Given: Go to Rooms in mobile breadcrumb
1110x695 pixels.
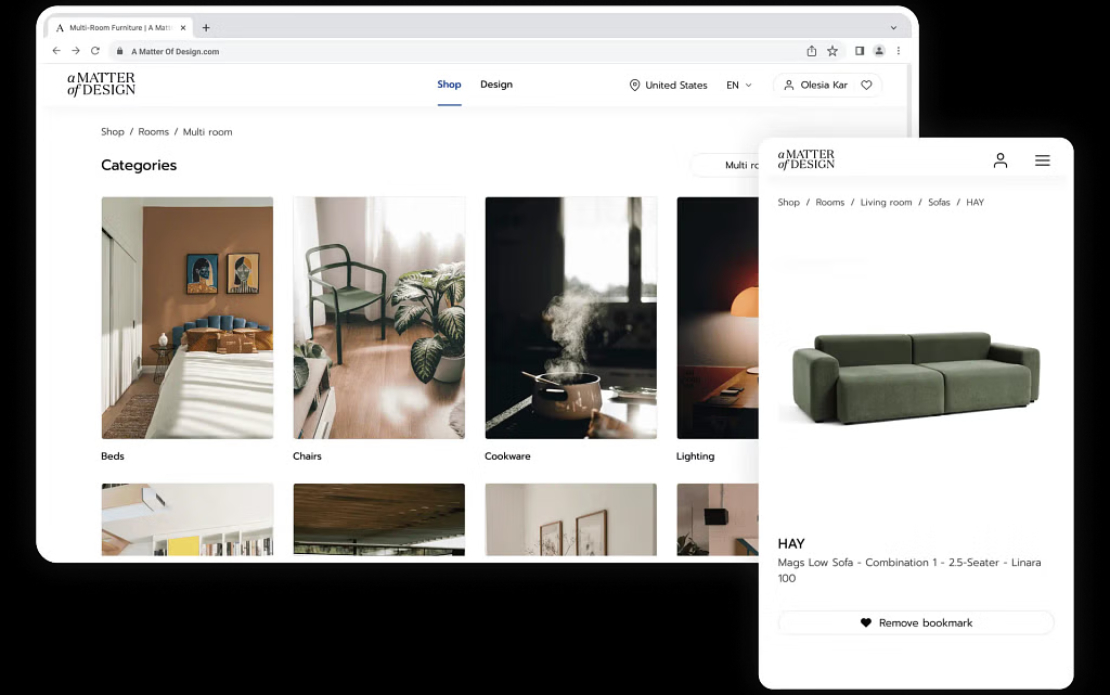Looking at the screenshot, I should coord(830,202).
